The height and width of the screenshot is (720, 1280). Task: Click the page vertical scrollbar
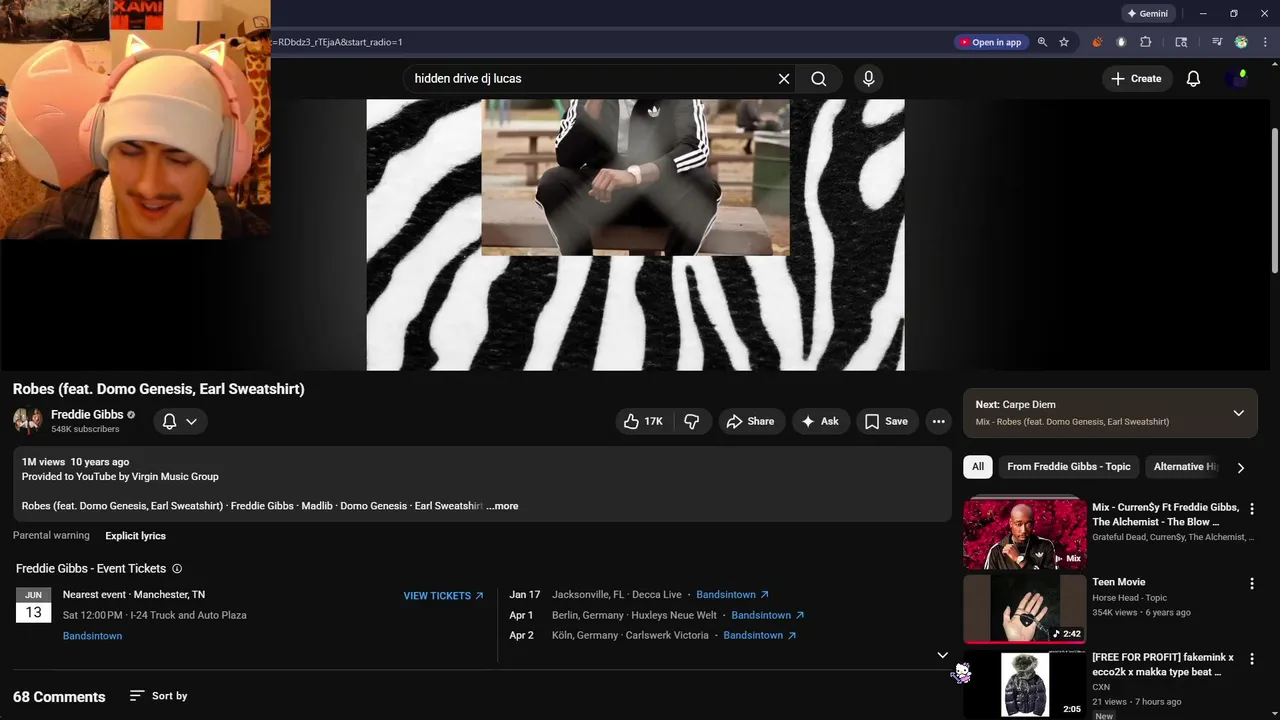1274,200
